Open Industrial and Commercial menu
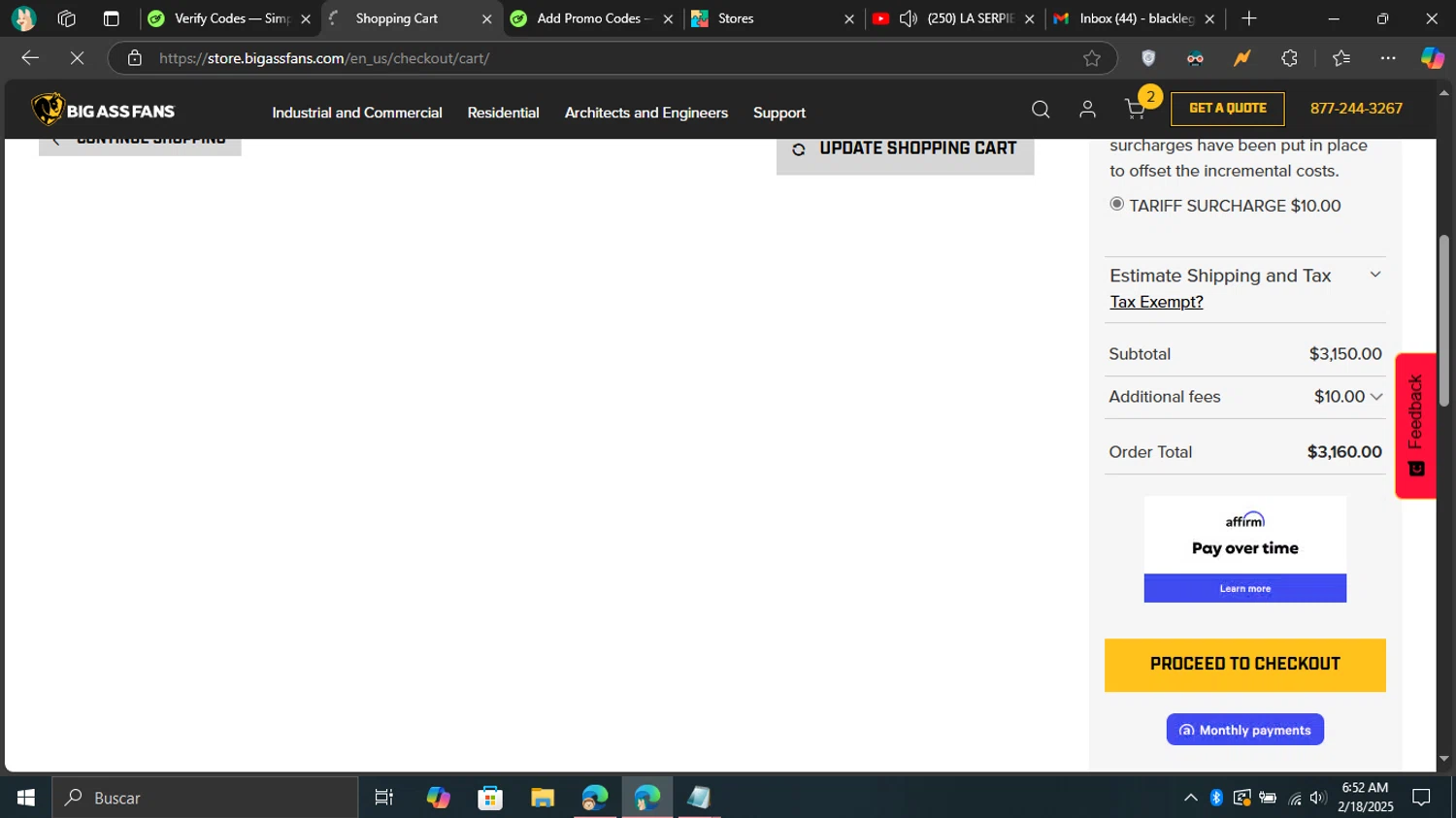1456x818 pixels. coord(357,113)
